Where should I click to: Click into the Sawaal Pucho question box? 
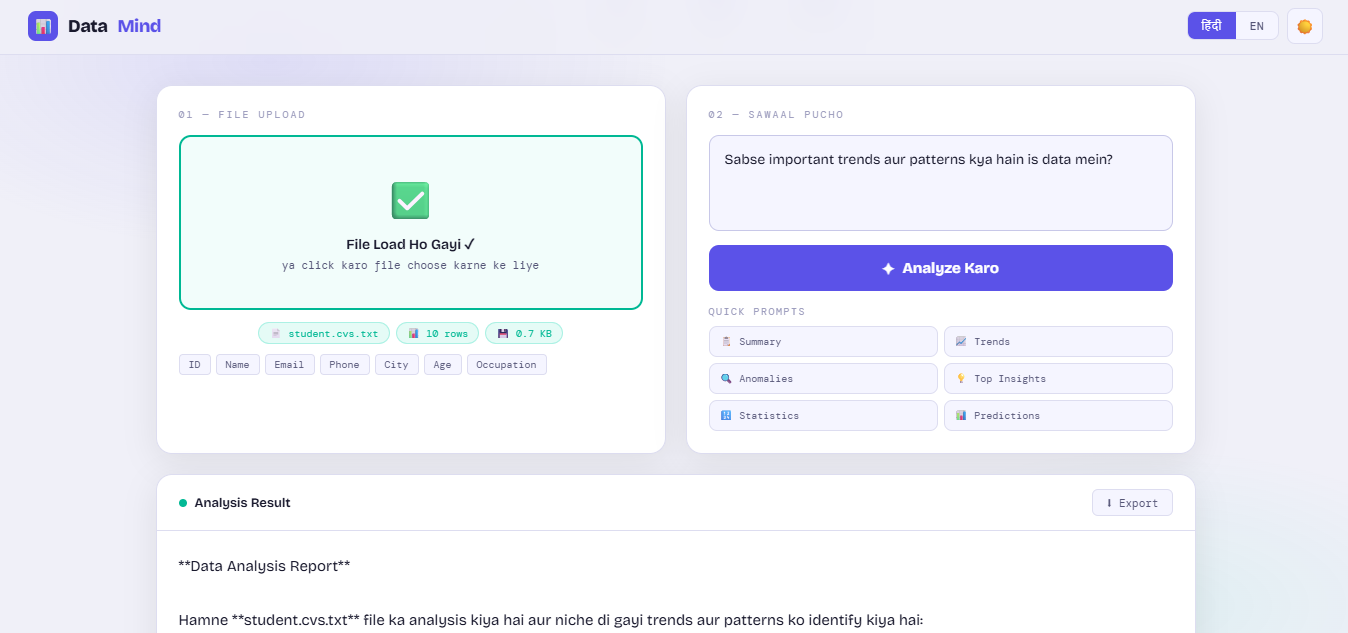coord(940,183)
